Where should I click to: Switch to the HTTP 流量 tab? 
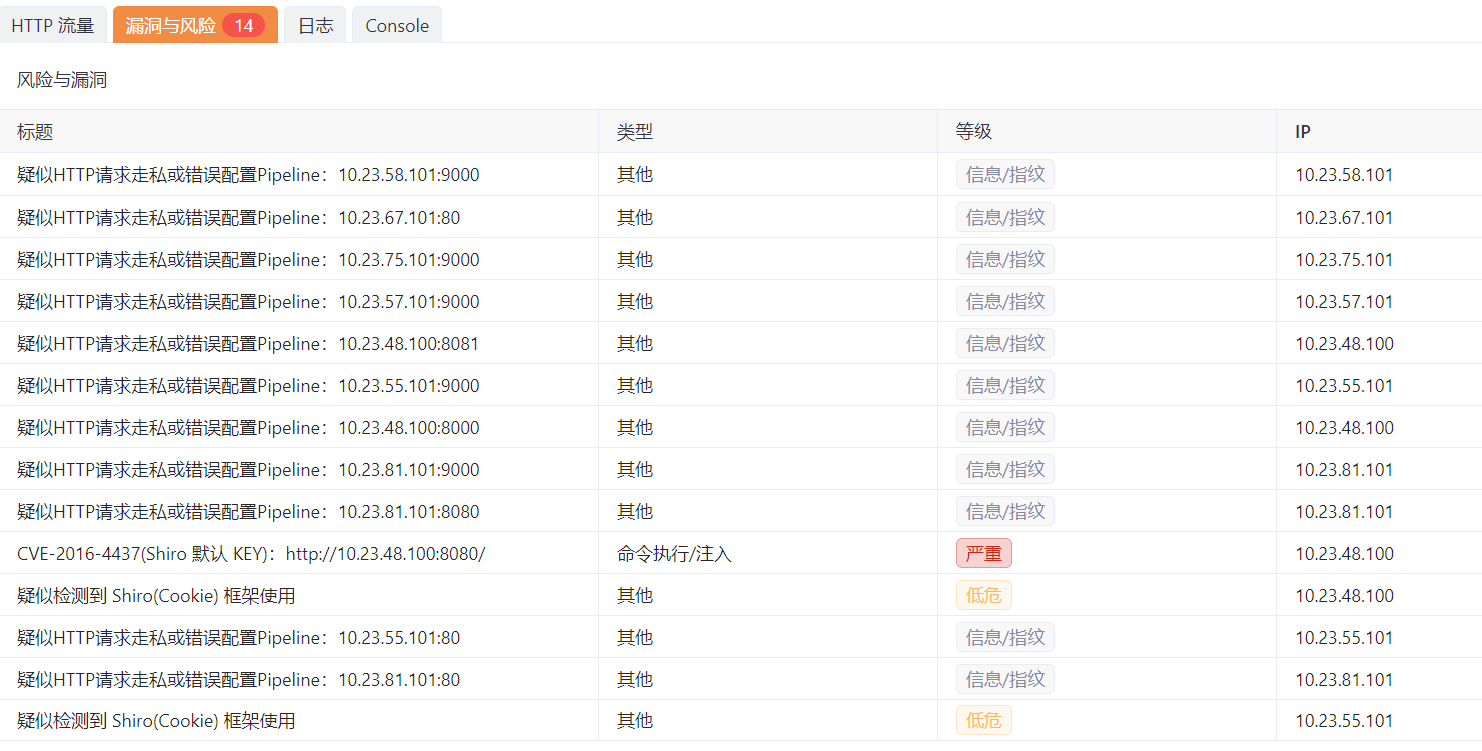click(53, 25)
